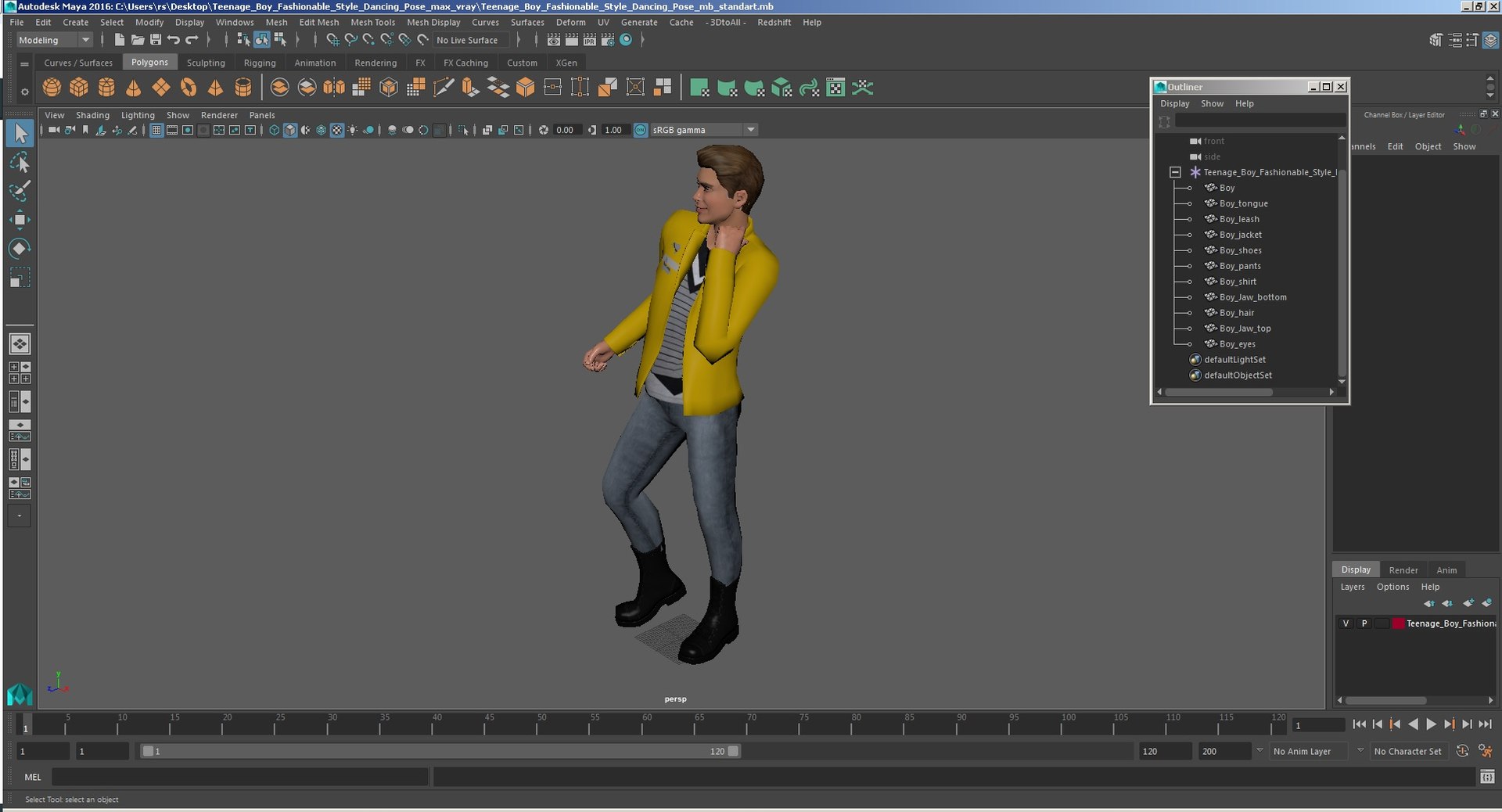Collapse the Teenage_Boy_Fashionable_Style group in Outliner

[x=1175, y=172]
